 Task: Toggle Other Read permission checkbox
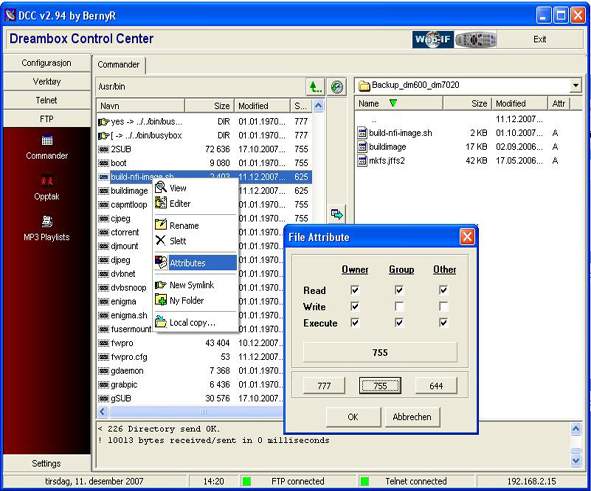pyautogui.click(x=443, y=290)
